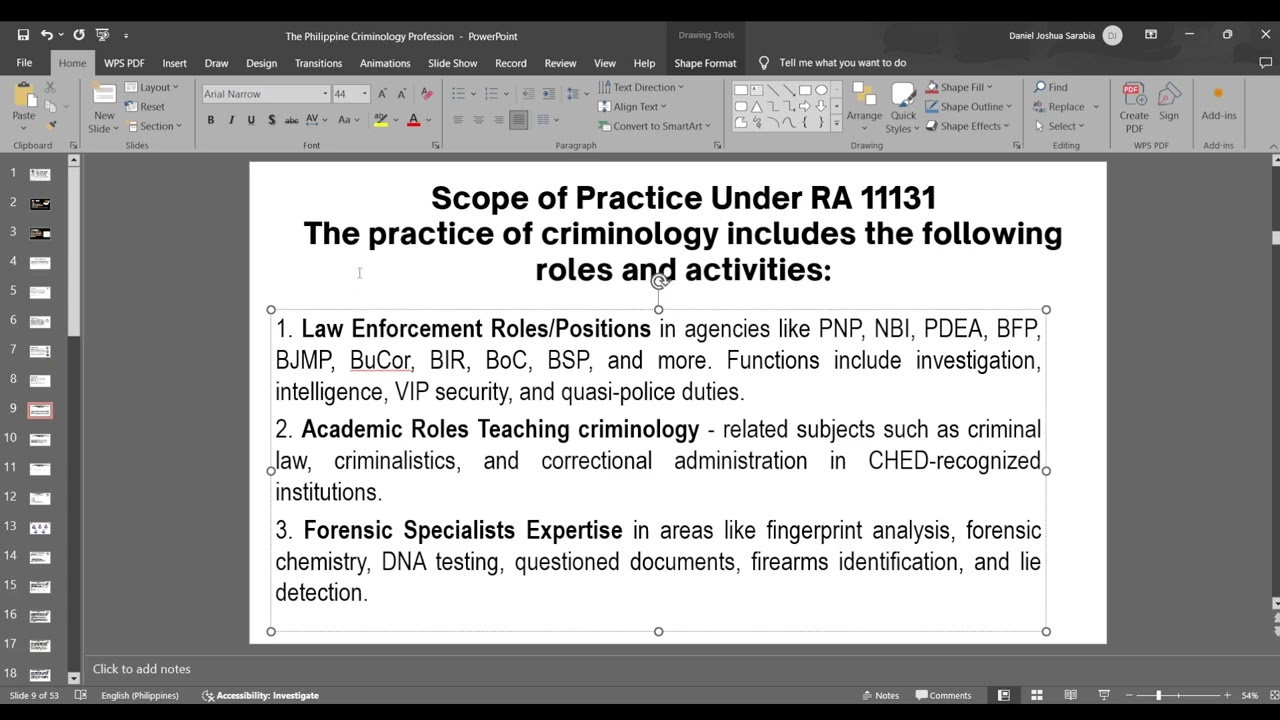Toggle the Notes pane in status bar
This screenshot has height=720, width=1280.
tap(880, 695)
